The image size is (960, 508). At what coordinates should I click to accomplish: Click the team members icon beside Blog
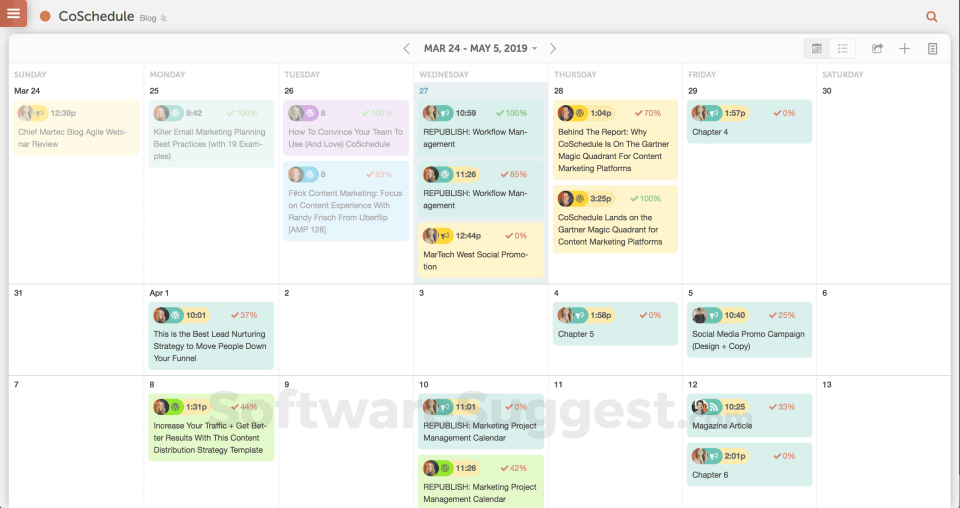[164, 19]
